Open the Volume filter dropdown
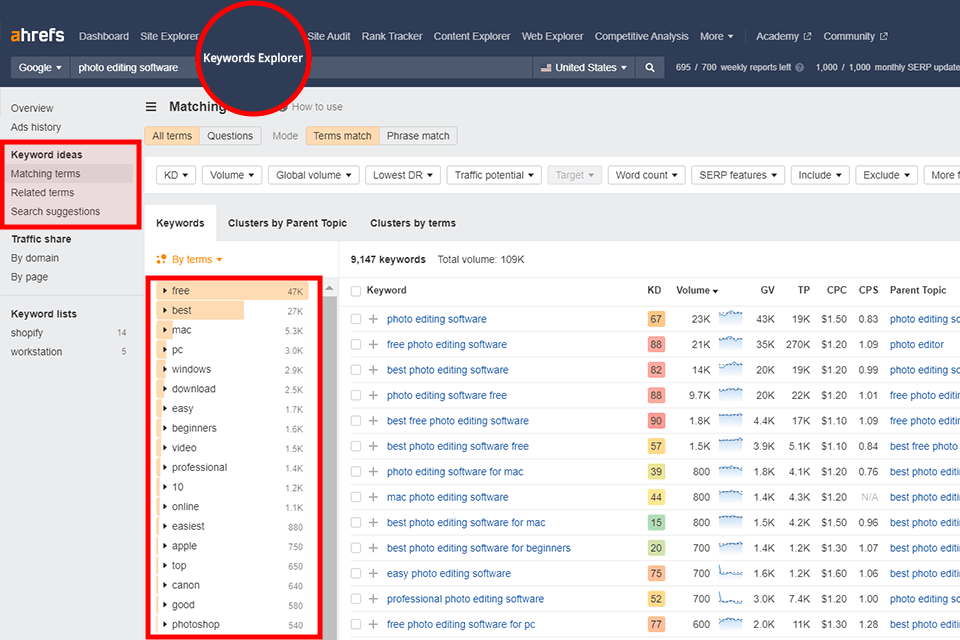The height and width of the screenshot is (640, 960). [232, 175]
